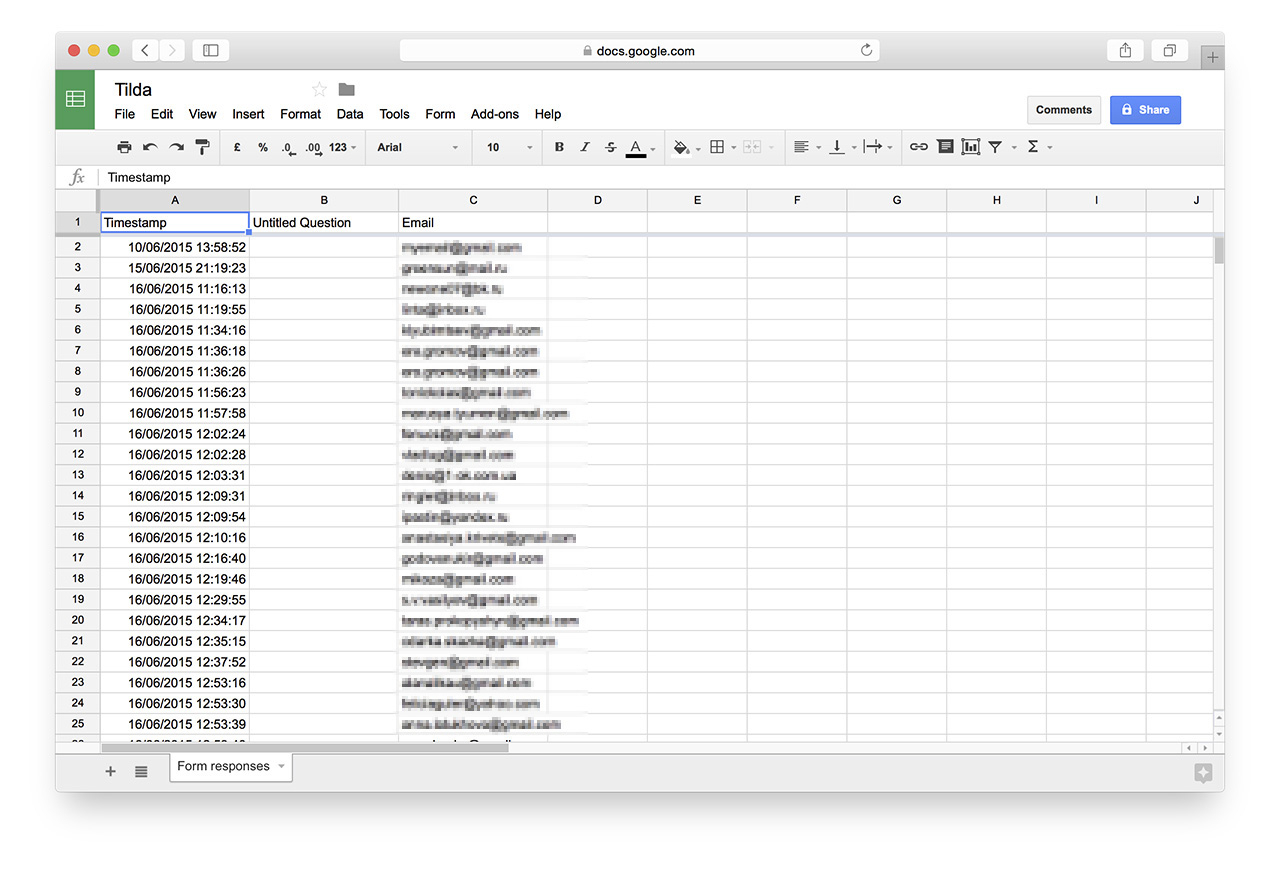Screen dimensions: 1280x871
Task: Open Comments
Action: click(x=1063, y=110)
